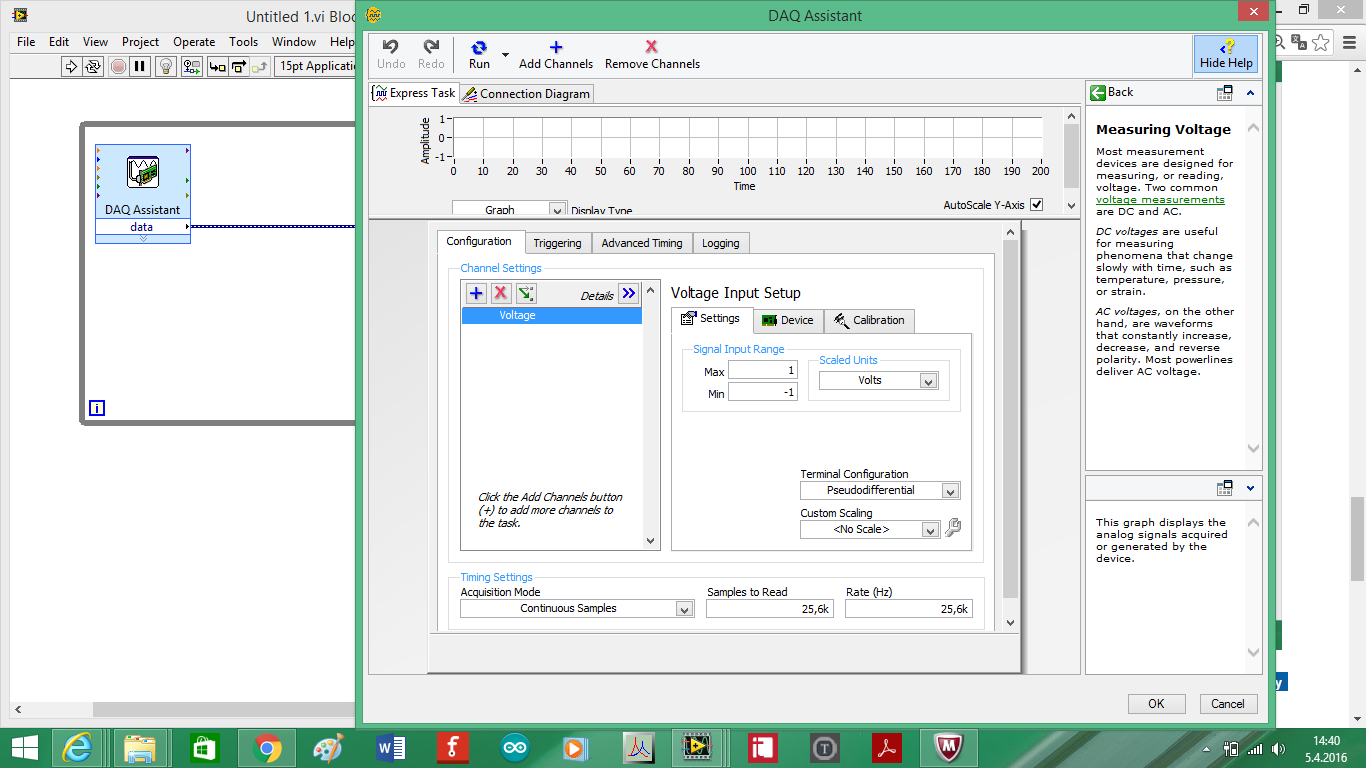The height and width of the screenshot is (768, 1366).
Task: Open the Tools menu in LabVIEW
Action: pyautogui.click(x=243, y=42)
